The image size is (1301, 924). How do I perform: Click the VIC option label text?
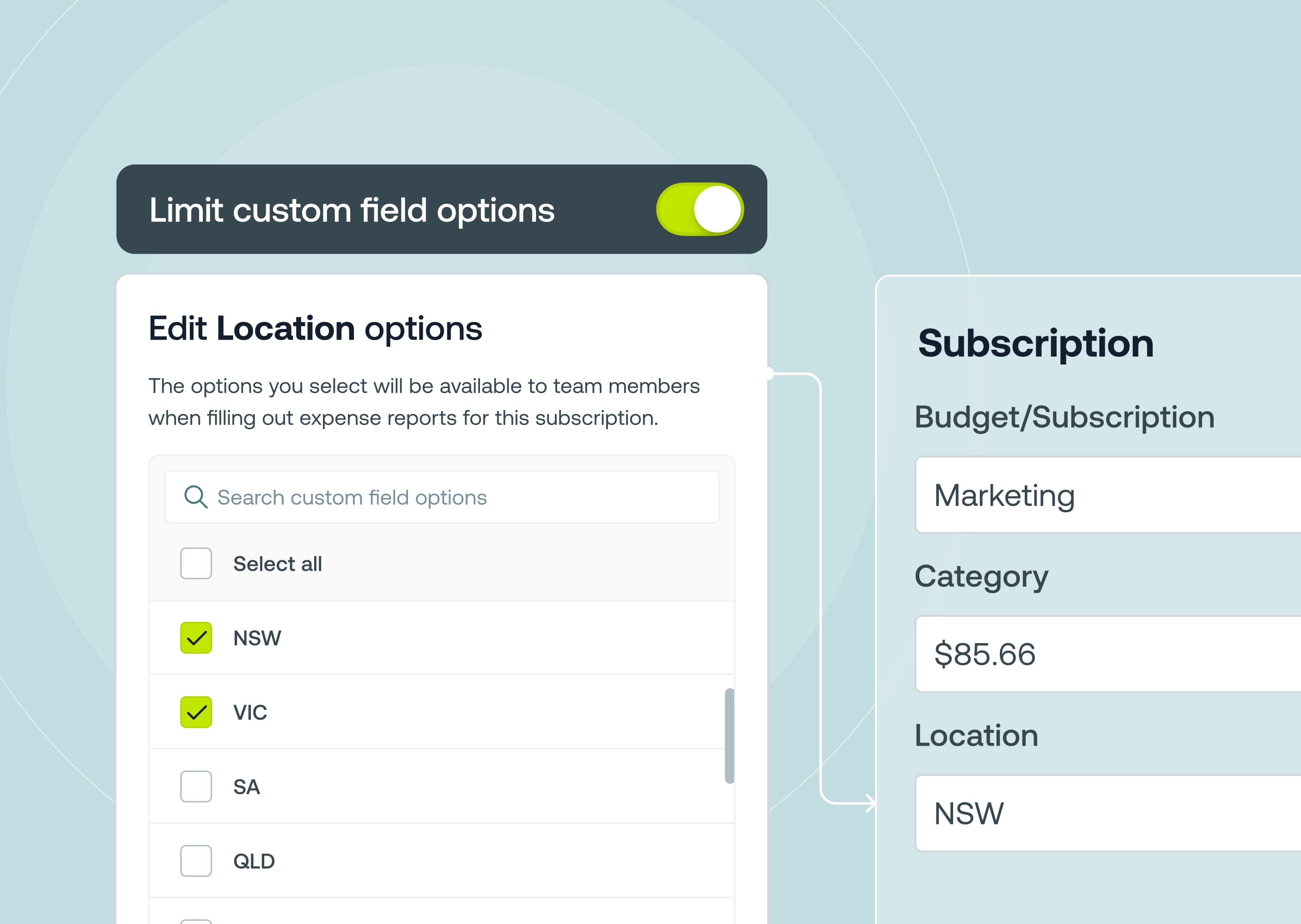pos(250,712)
